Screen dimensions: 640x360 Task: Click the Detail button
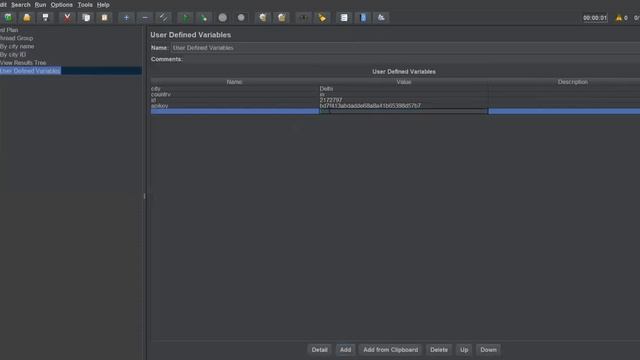pos(320,350)
